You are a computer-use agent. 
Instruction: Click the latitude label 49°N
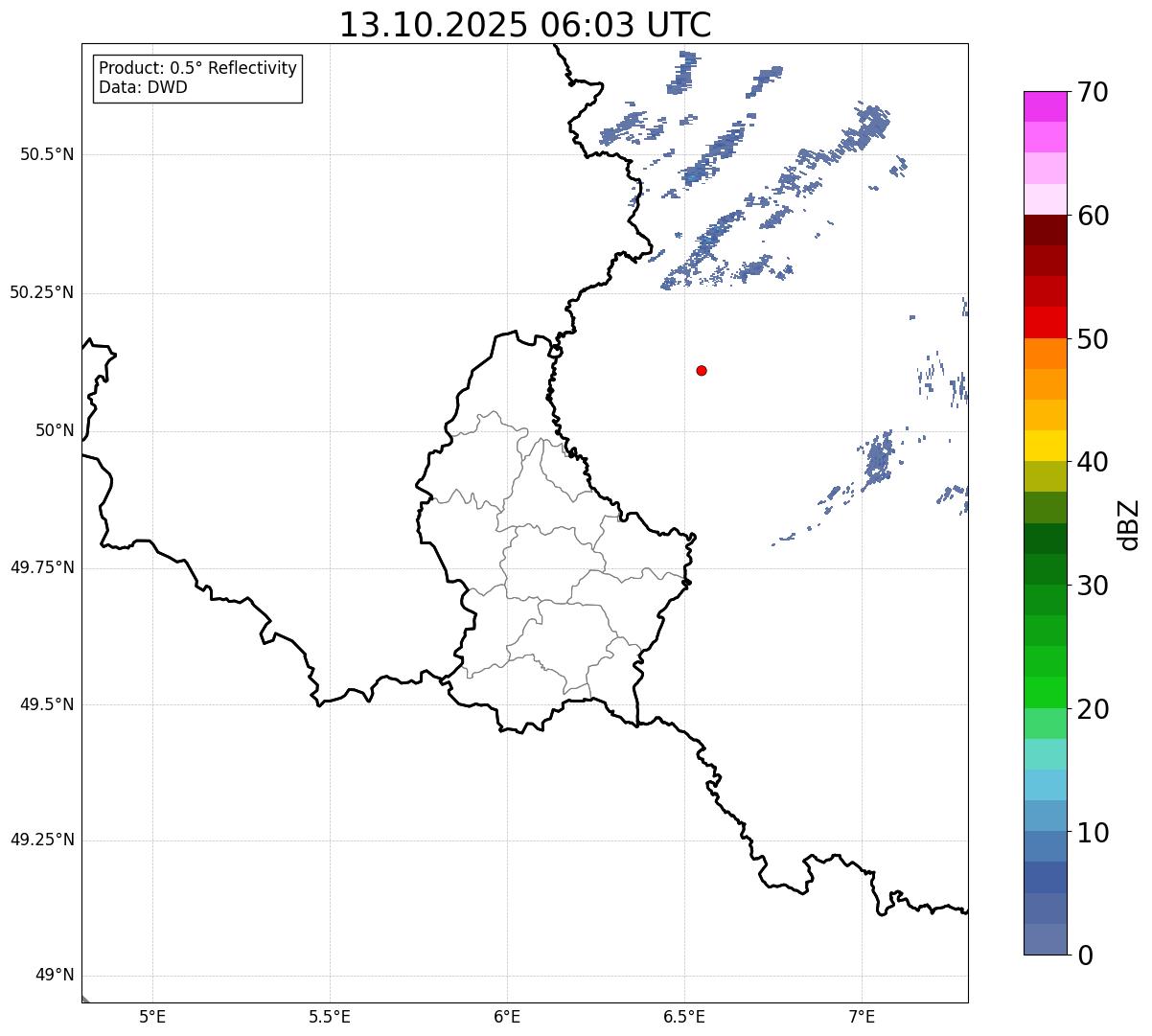click(x=55, y=976)
